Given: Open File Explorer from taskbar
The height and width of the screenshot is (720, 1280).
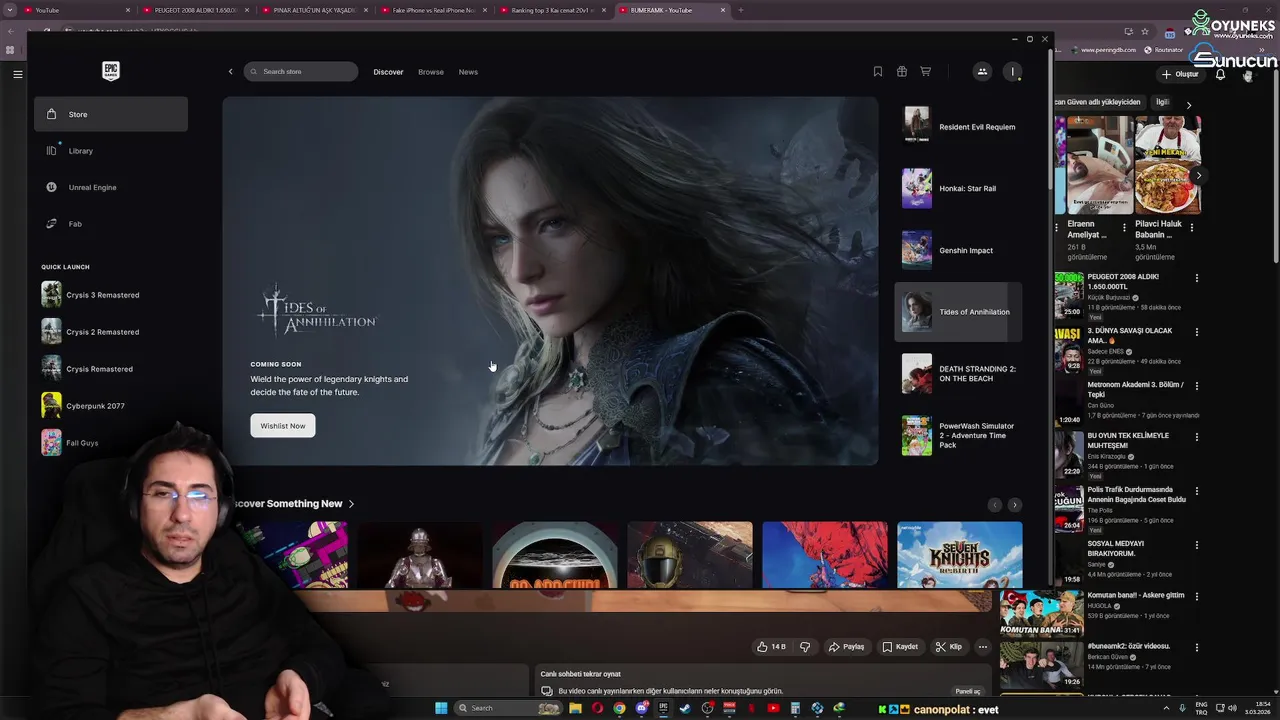Looking at the screenshot, I should [575, 708].
